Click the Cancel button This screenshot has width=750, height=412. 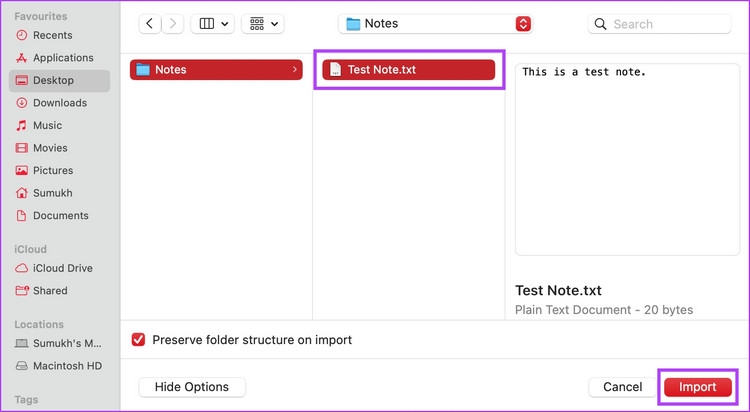tap(623, 387)
